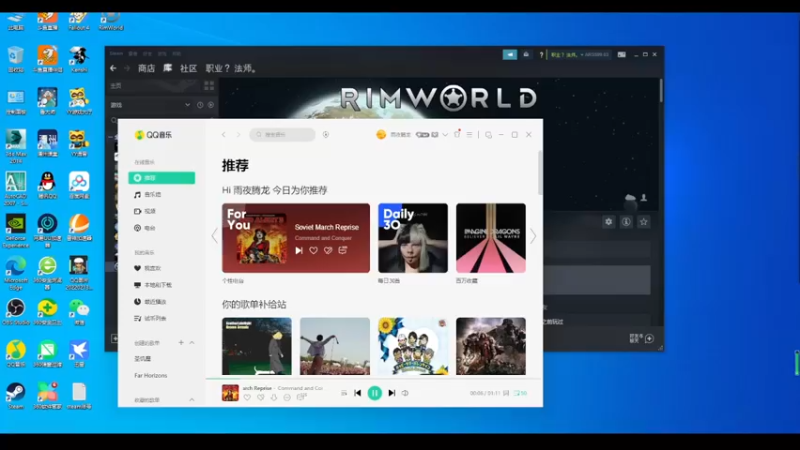The width and height of the screenshot is (800, 450).
Task: Open the armored warriors playlist cover
Action: [491, 346]
